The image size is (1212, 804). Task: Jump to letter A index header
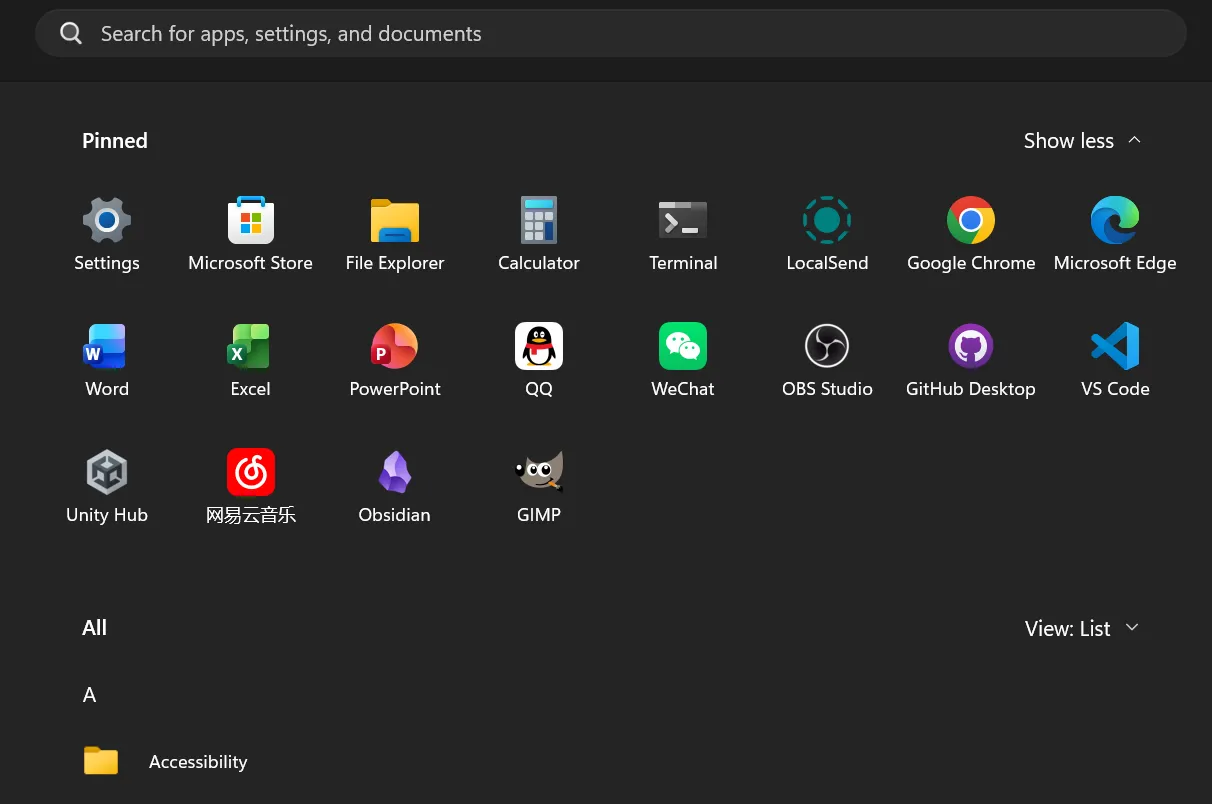[90, 695]
